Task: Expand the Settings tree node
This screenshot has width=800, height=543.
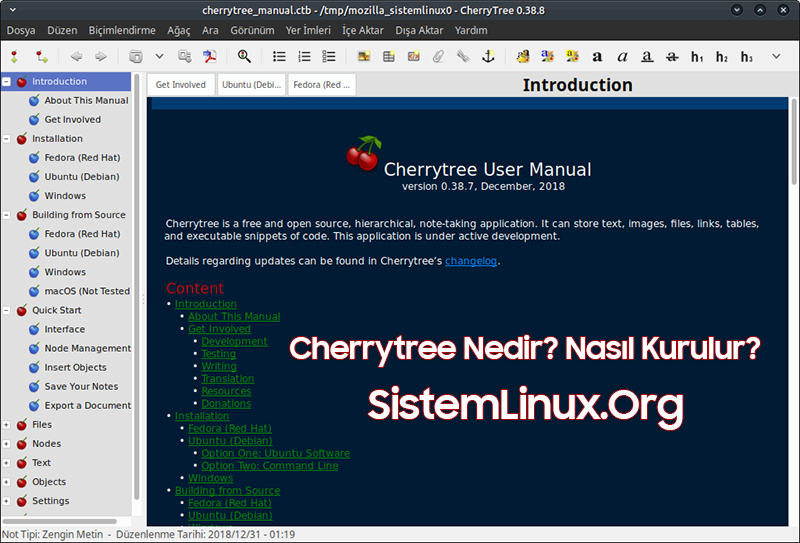Action: 7,501
